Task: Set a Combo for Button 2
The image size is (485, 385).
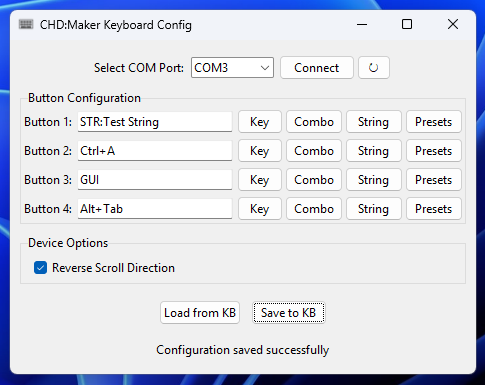Action: 314,151
